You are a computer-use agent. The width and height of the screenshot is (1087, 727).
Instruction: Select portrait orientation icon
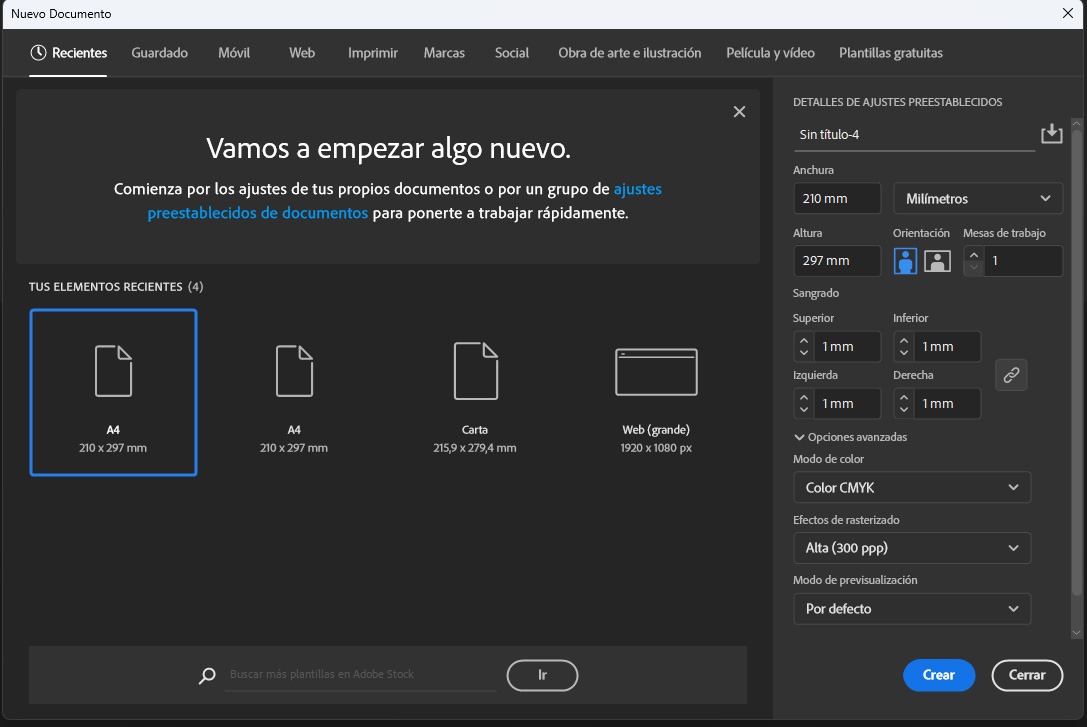[906, 262]
